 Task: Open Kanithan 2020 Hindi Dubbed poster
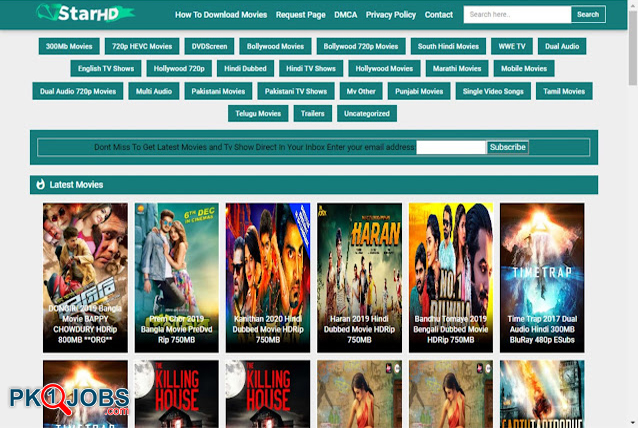tap(268, 278)
